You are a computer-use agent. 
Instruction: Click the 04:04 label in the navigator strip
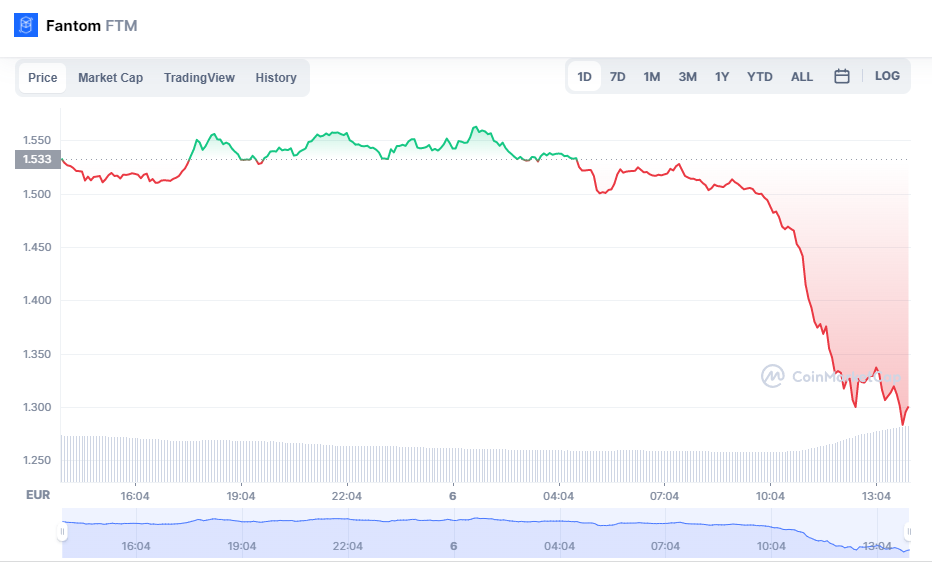[x=559, y=546]
